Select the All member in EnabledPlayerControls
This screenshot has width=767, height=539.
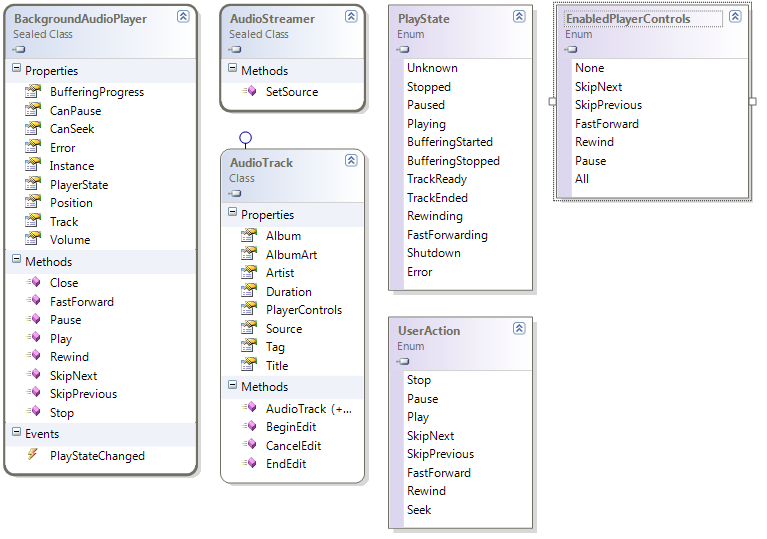coord(582,179)
